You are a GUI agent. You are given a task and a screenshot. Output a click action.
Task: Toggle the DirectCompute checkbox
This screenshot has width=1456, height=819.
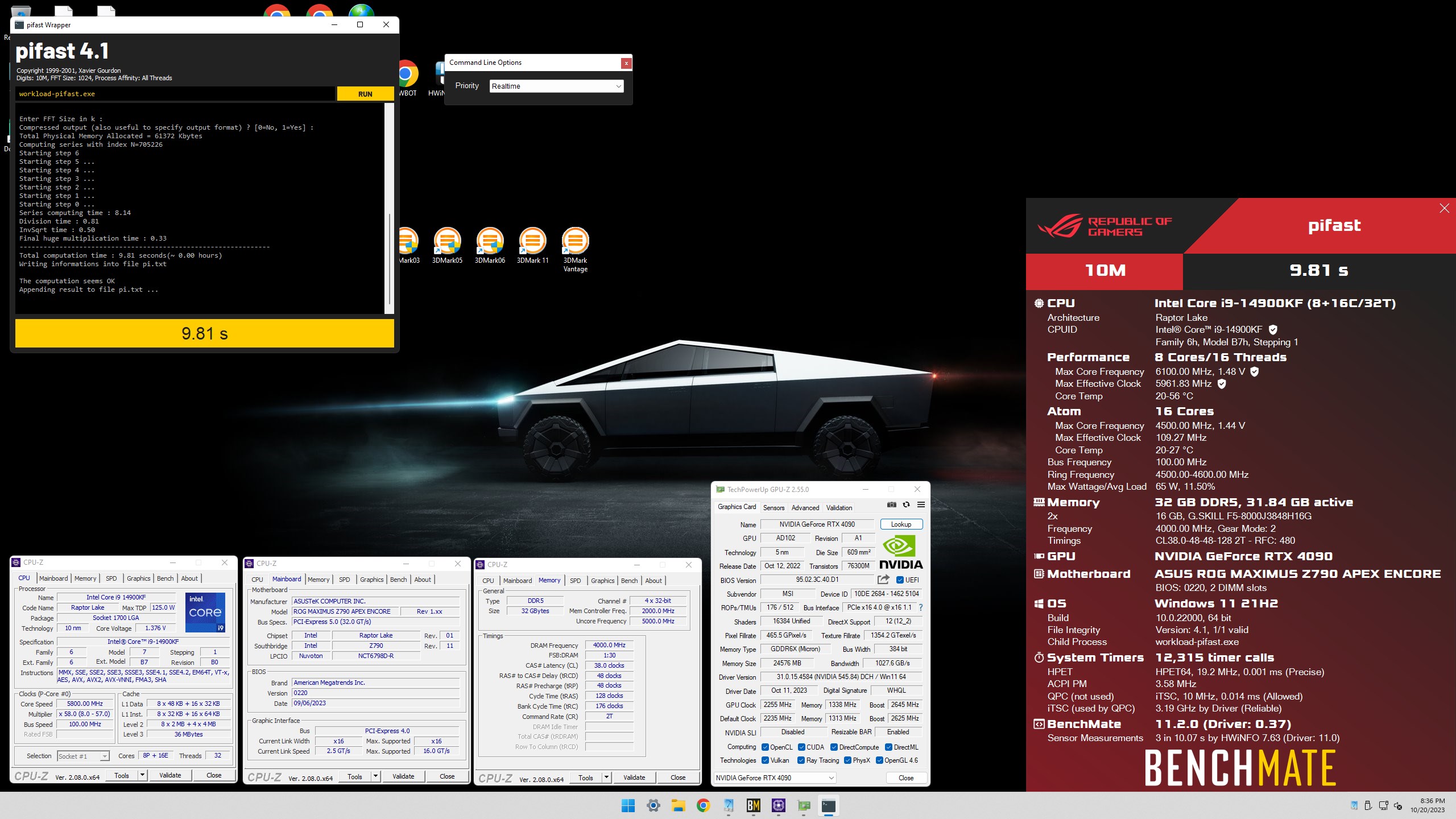[x=834, y=747]
